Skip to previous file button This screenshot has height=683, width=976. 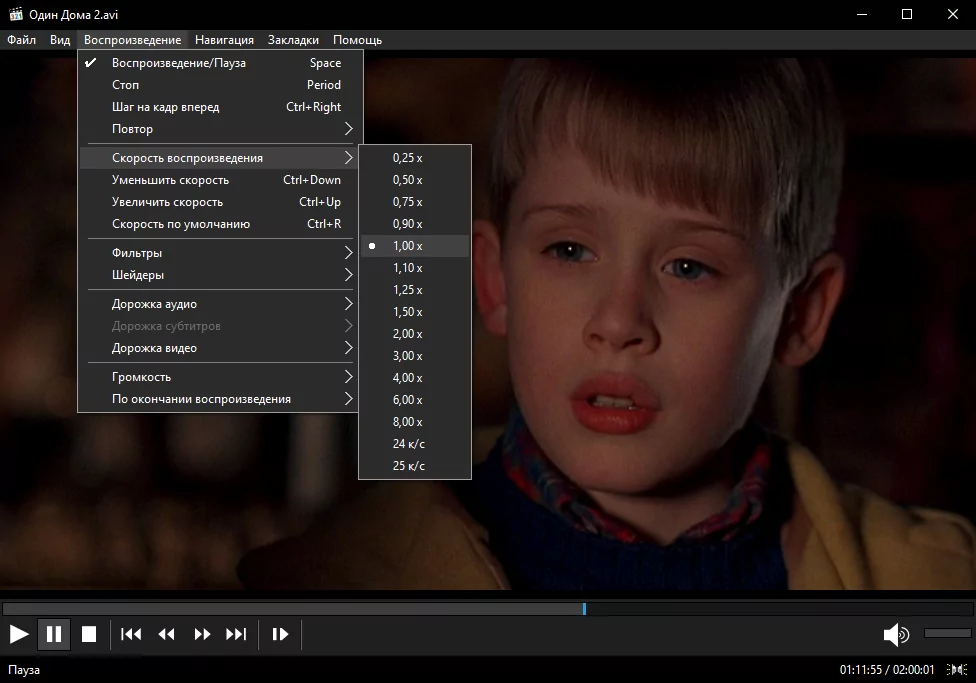(x=131, y=634)
